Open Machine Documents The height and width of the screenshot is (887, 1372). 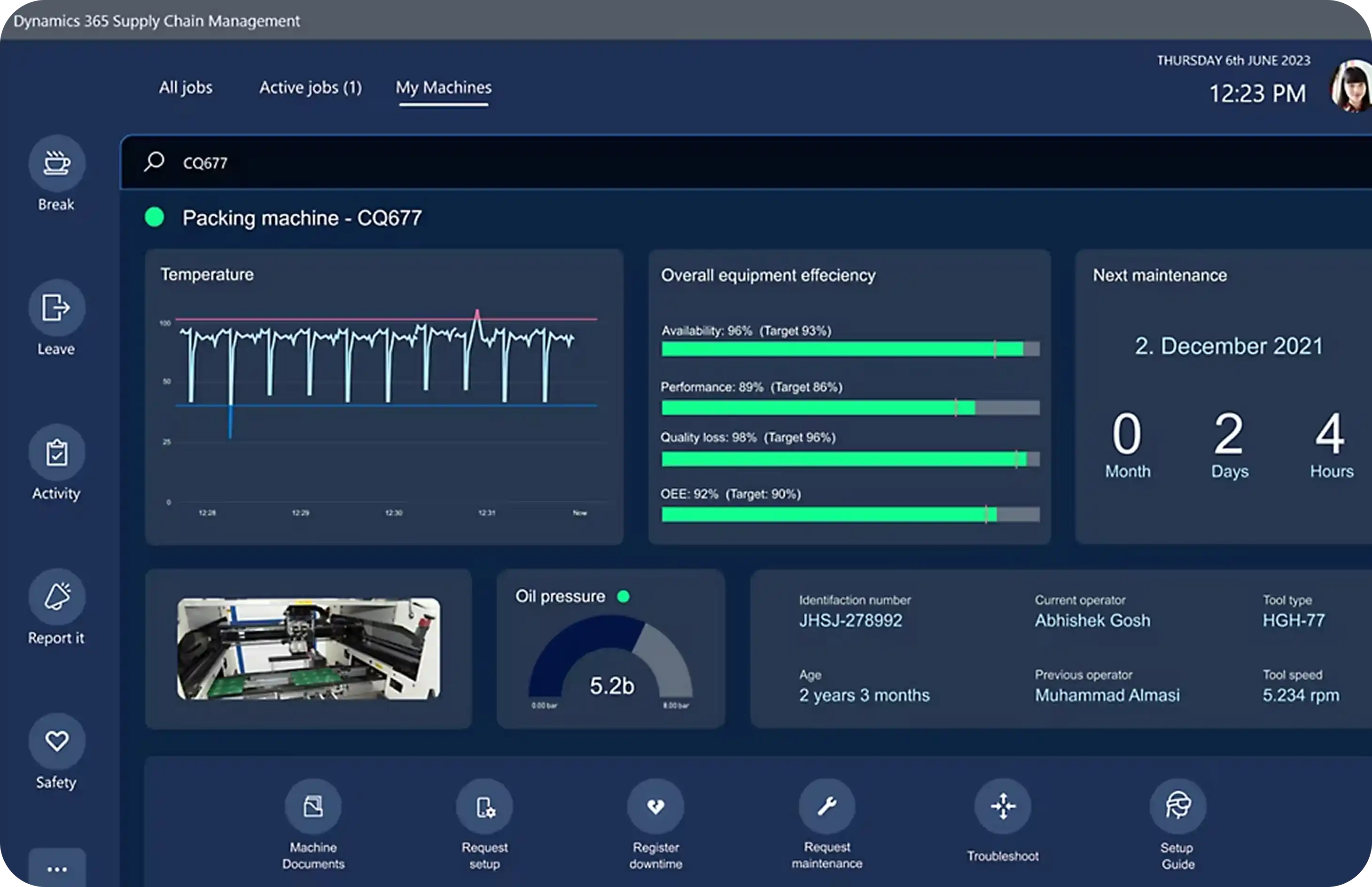click(x=313, y=805)
